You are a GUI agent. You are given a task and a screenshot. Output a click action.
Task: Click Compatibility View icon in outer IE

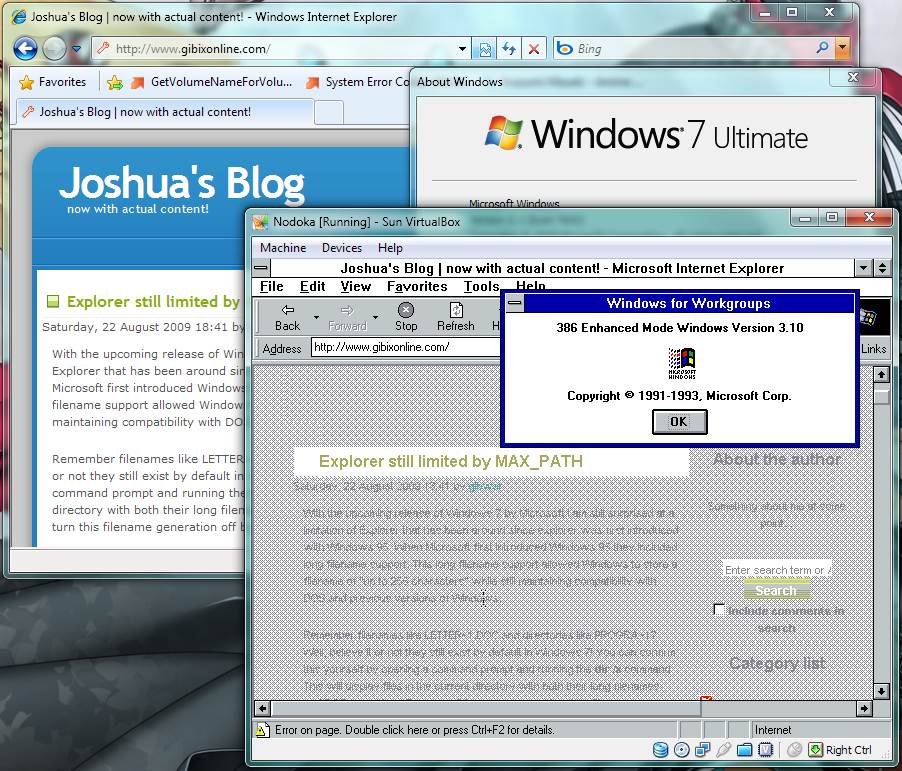485,49
